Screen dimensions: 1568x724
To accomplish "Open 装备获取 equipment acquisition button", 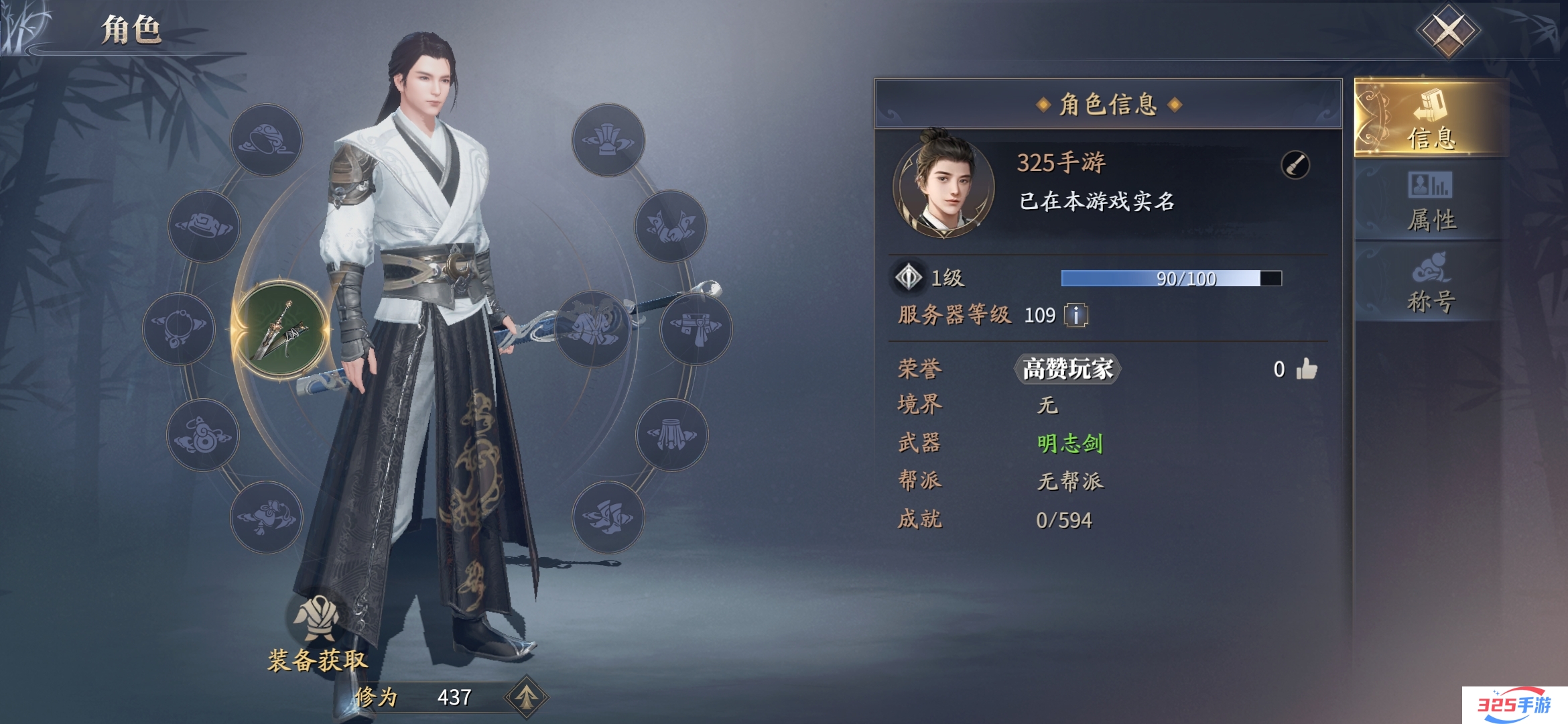I will [317, 635].
